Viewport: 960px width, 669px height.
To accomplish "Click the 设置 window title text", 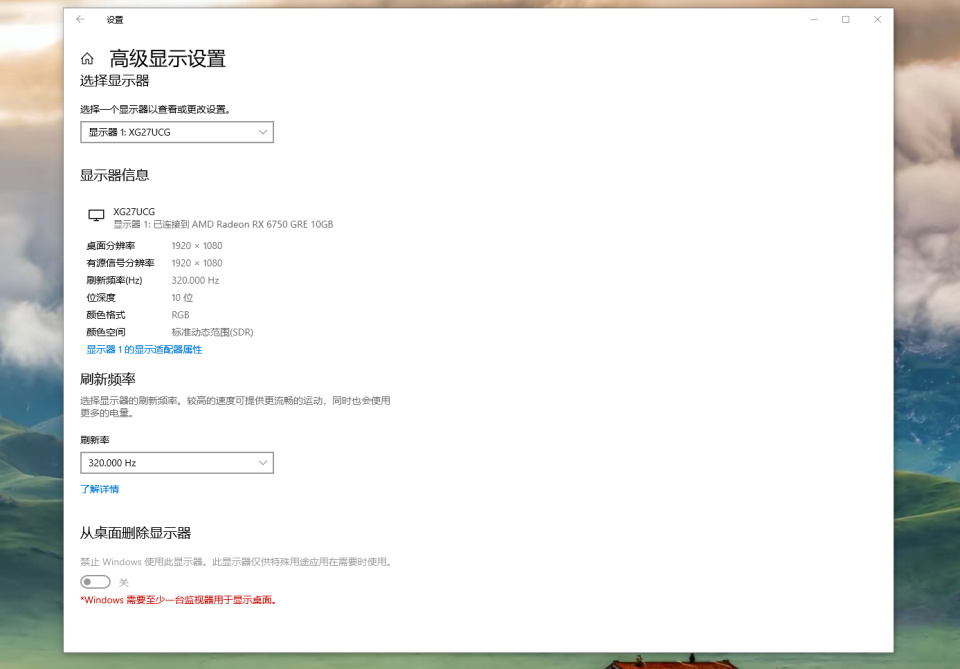I will [114, 20].
